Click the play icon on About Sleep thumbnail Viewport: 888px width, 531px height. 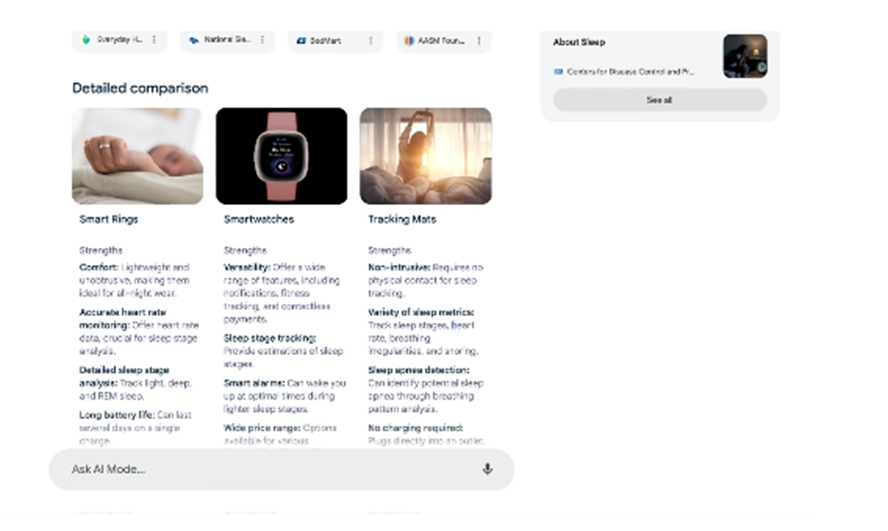click(x=761, y=67)
